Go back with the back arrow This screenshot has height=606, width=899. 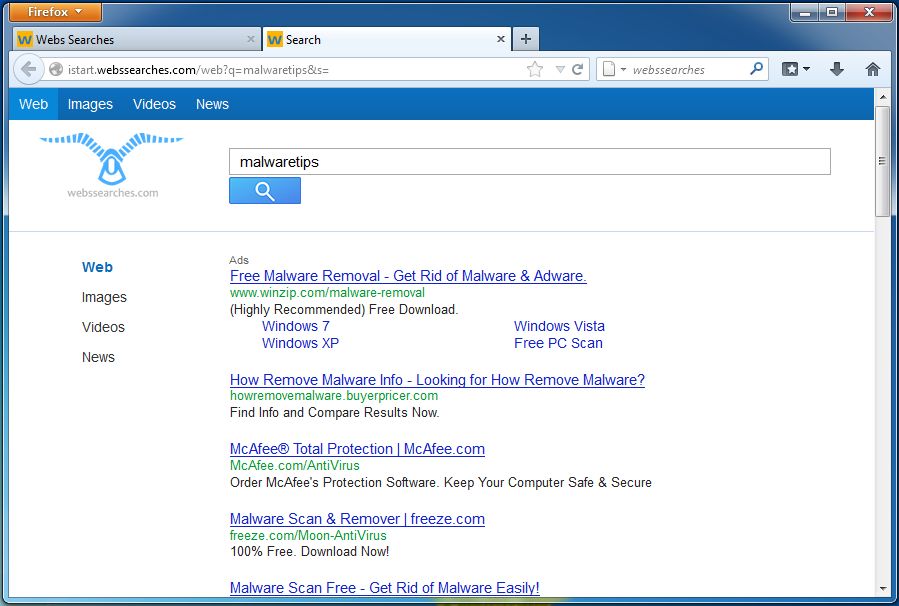click(28, 69)
